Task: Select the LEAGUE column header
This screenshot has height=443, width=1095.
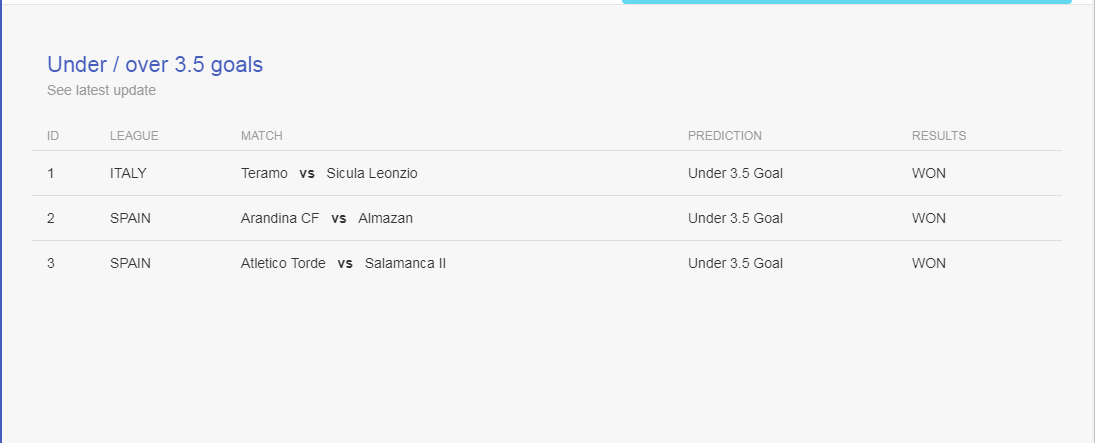Action: pos(134,136)
